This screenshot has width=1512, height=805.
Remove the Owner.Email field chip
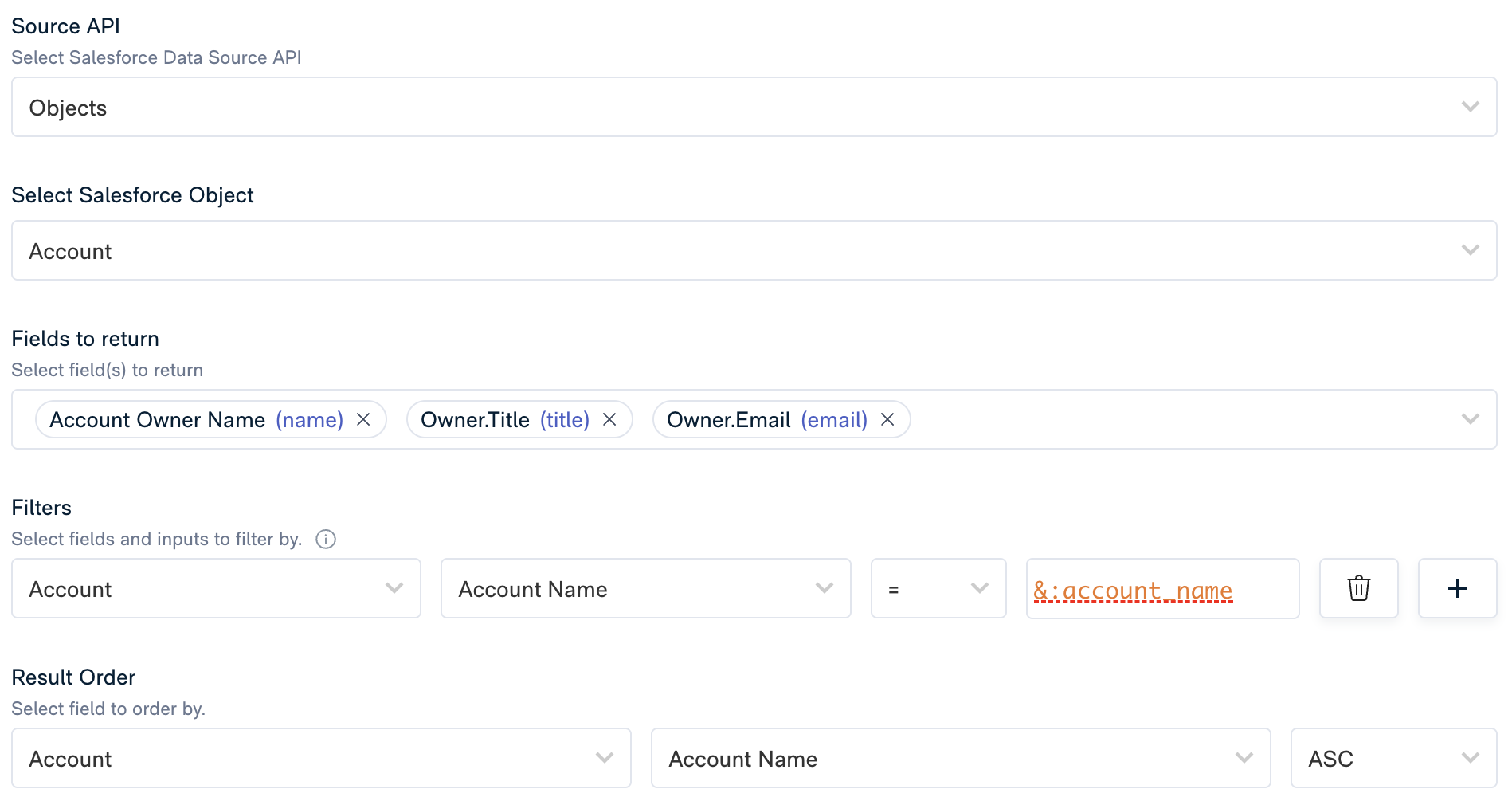[887, 419]
